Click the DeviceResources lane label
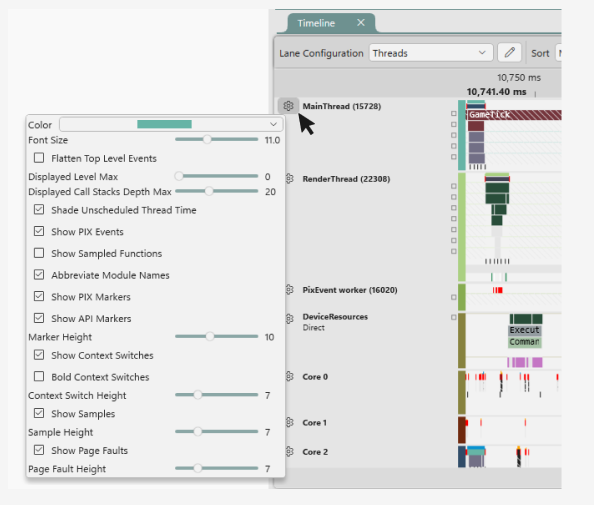The image size is (594, 505). [335, 317]
